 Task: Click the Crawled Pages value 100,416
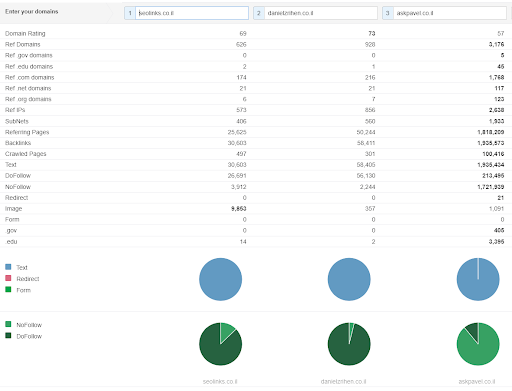point(493,154)
